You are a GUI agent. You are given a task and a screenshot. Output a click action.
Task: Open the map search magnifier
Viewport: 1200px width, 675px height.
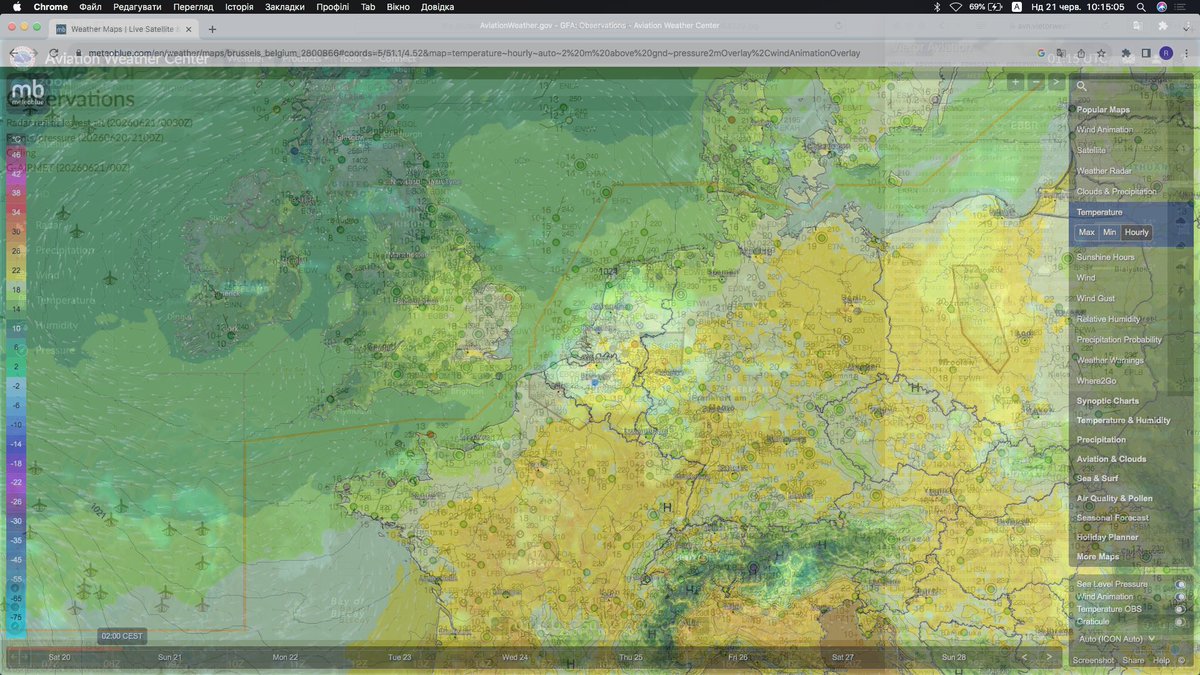1081,87
